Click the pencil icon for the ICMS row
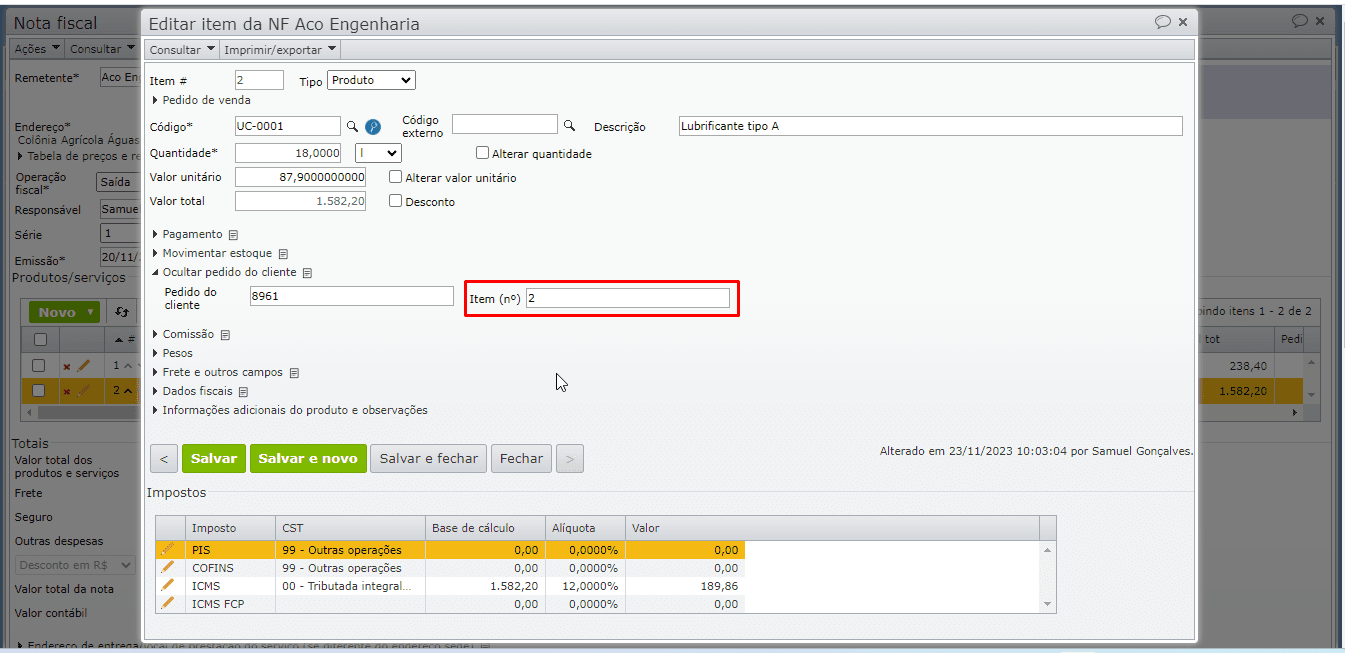 [168, 585]
